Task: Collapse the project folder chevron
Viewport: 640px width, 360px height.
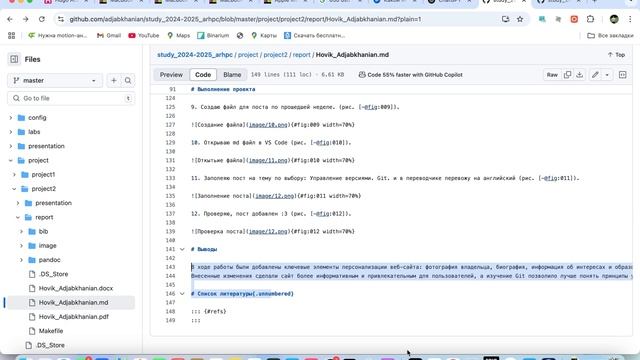Action: [11, 160]
